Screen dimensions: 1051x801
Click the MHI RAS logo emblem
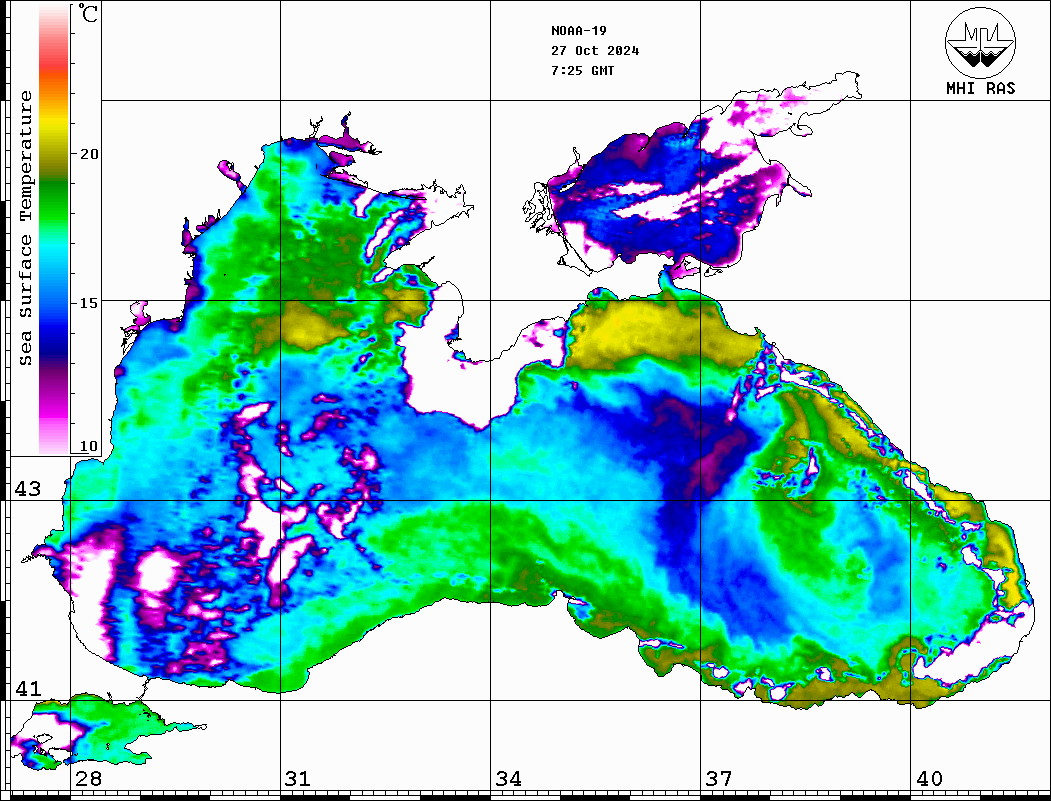coord(981,42)
